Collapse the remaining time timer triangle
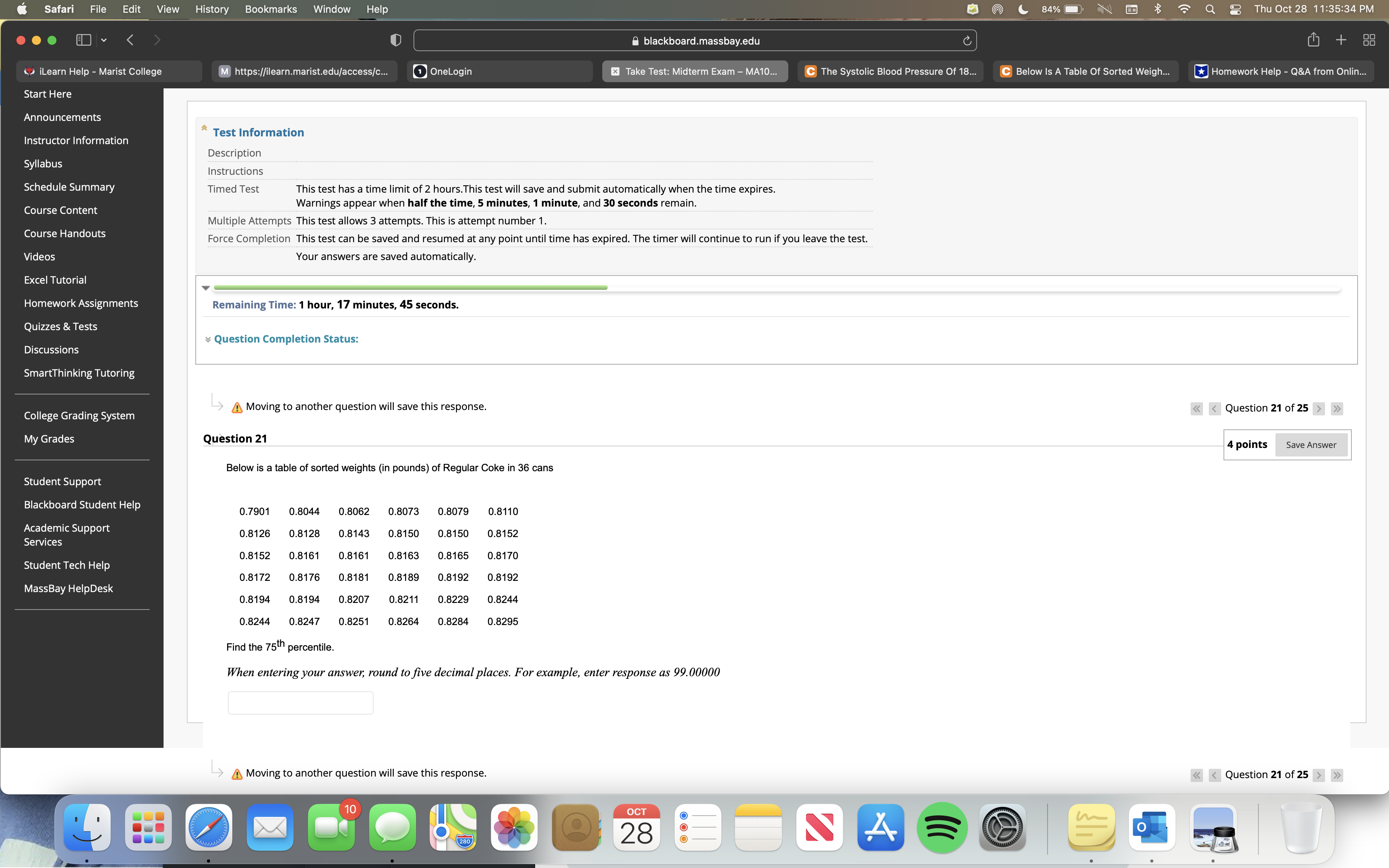 205,288
